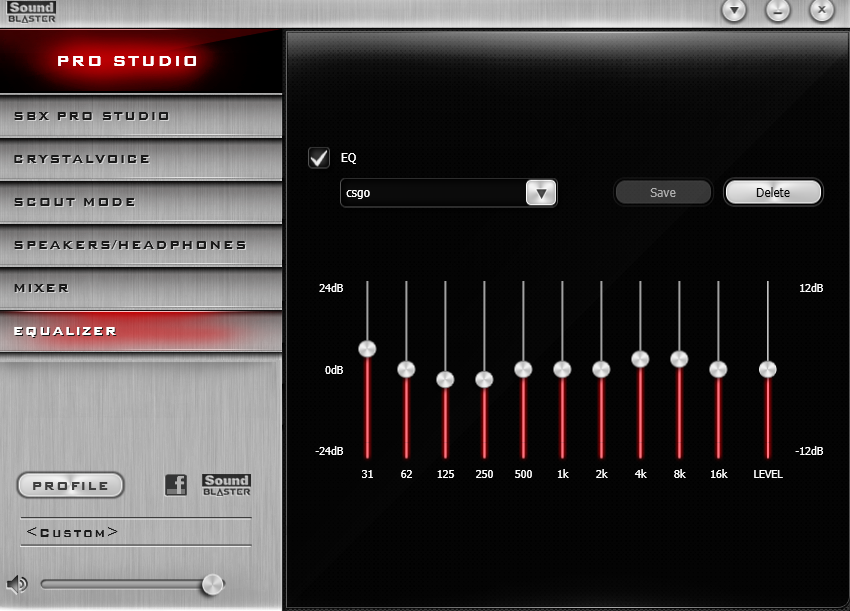Expand the csgo preset dropdown arrow

(540, 193)
